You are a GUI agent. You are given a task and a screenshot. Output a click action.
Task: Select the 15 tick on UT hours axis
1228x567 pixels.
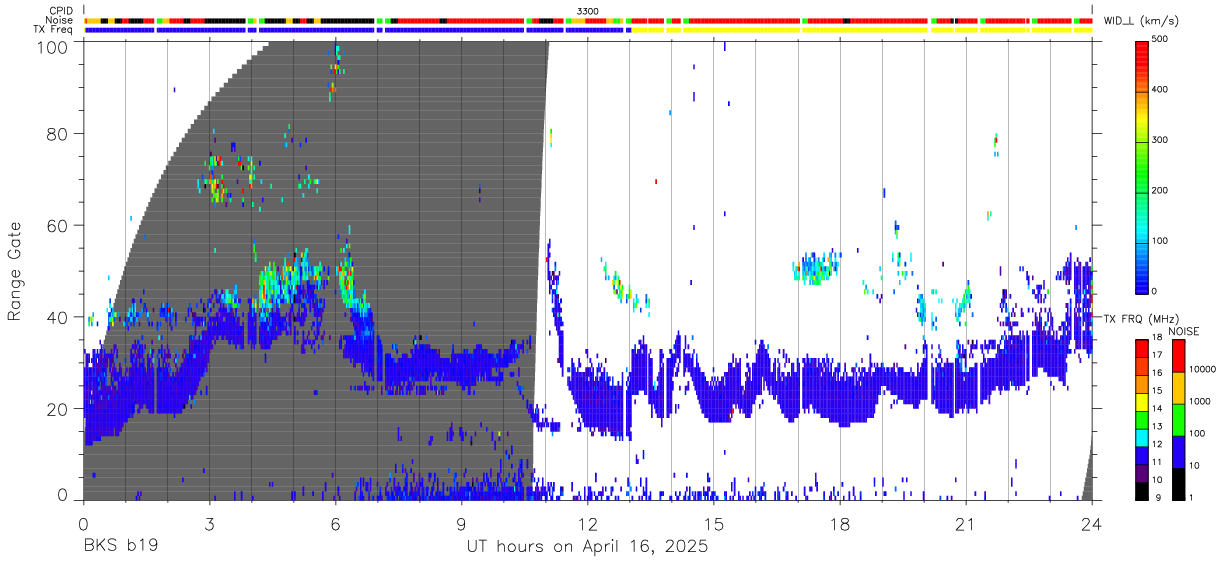point(713,523)
